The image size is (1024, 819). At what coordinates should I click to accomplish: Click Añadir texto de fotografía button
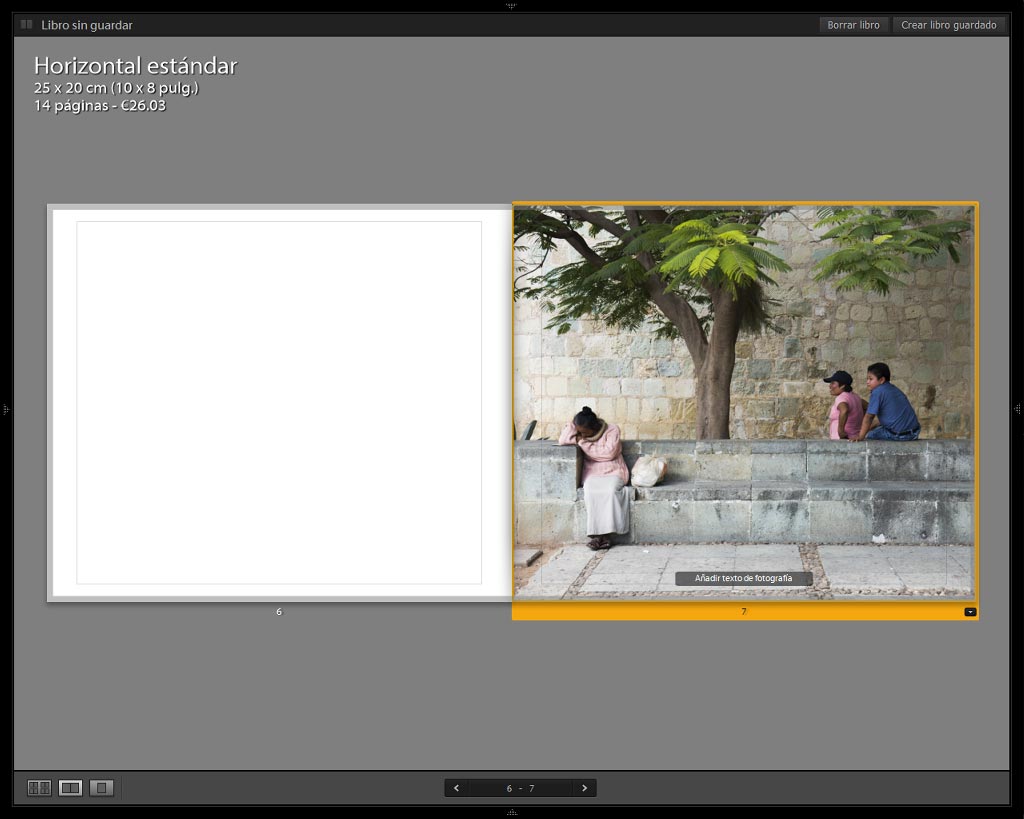coord(743,578)
